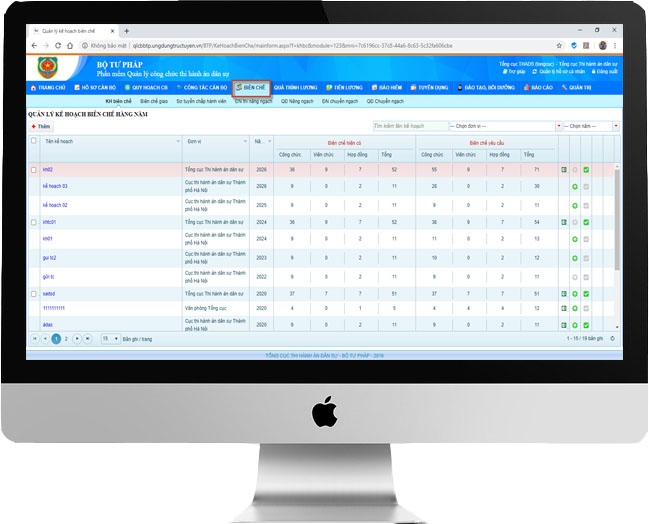Image resolution: width=649 pixels, height=524 pixels.
Task: Jump to the last page of the grid
Action: point(89,339)
